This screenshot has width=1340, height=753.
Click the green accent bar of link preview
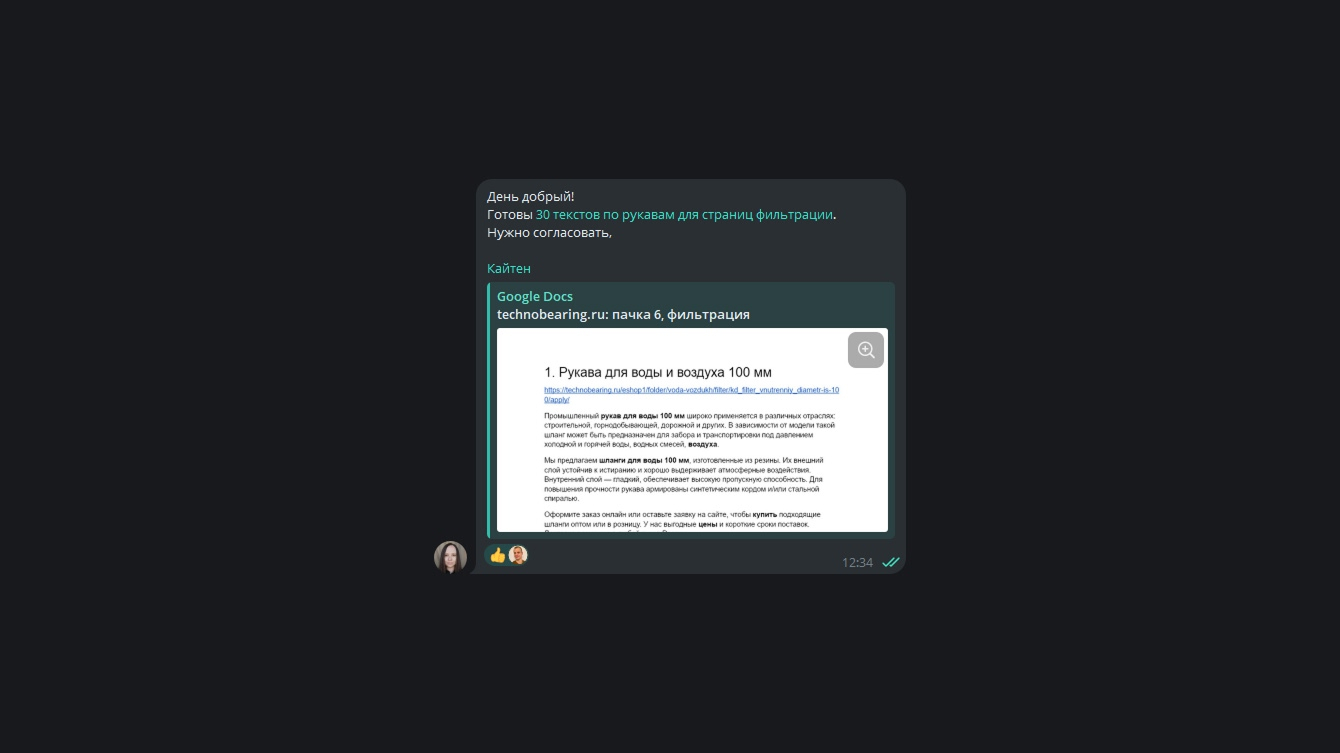tap(489, 410)
